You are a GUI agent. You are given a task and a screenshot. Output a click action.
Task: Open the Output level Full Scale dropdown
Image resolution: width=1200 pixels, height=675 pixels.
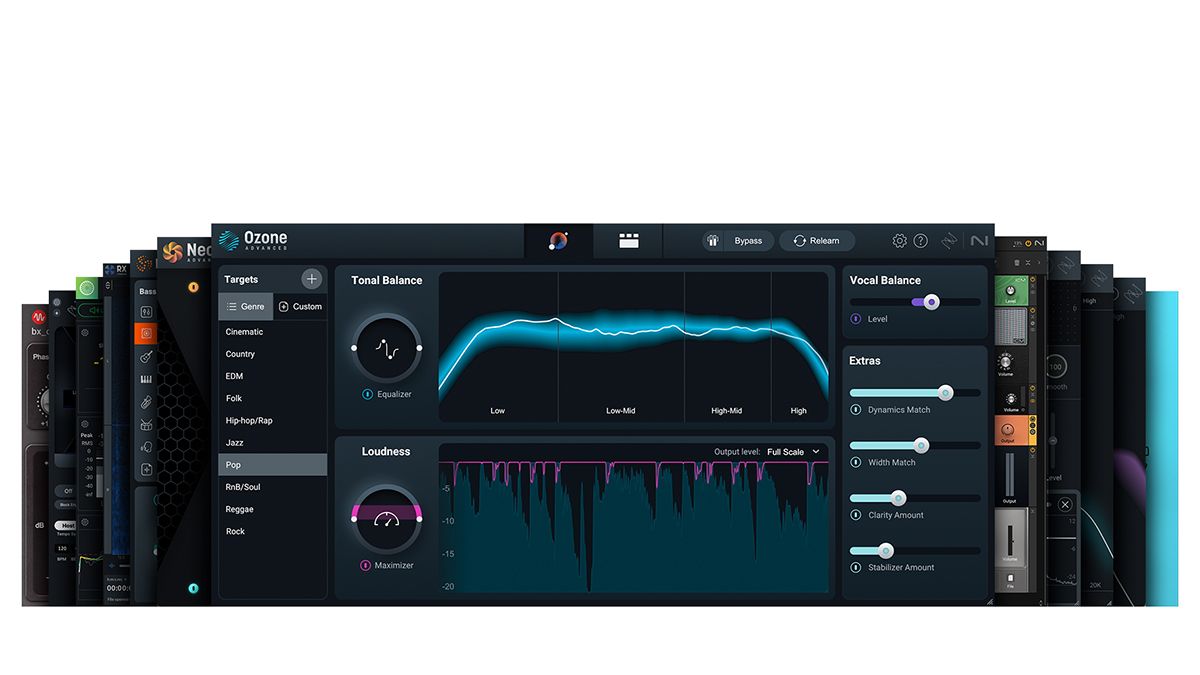coord(789,452)
